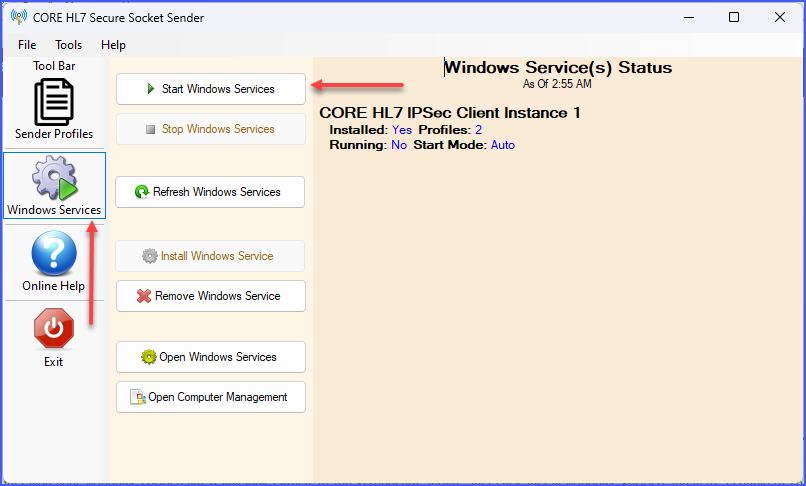Open the File menu
The height and width of the screenshot is (486, 806).
(27, 45)
